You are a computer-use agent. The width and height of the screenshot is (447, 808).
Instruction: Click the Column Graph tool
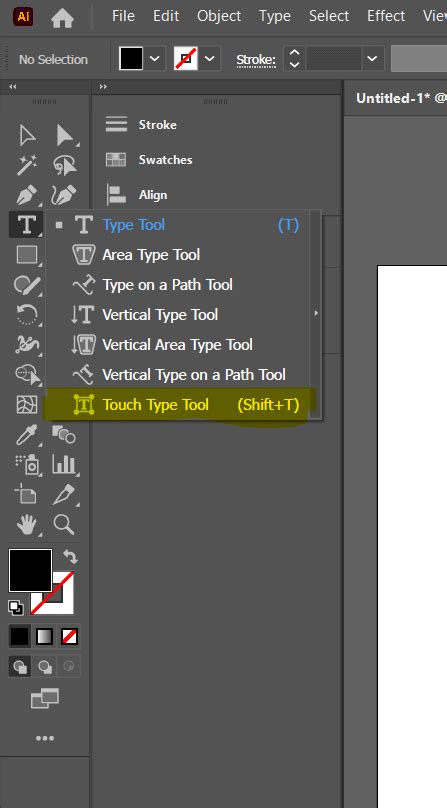64,465
